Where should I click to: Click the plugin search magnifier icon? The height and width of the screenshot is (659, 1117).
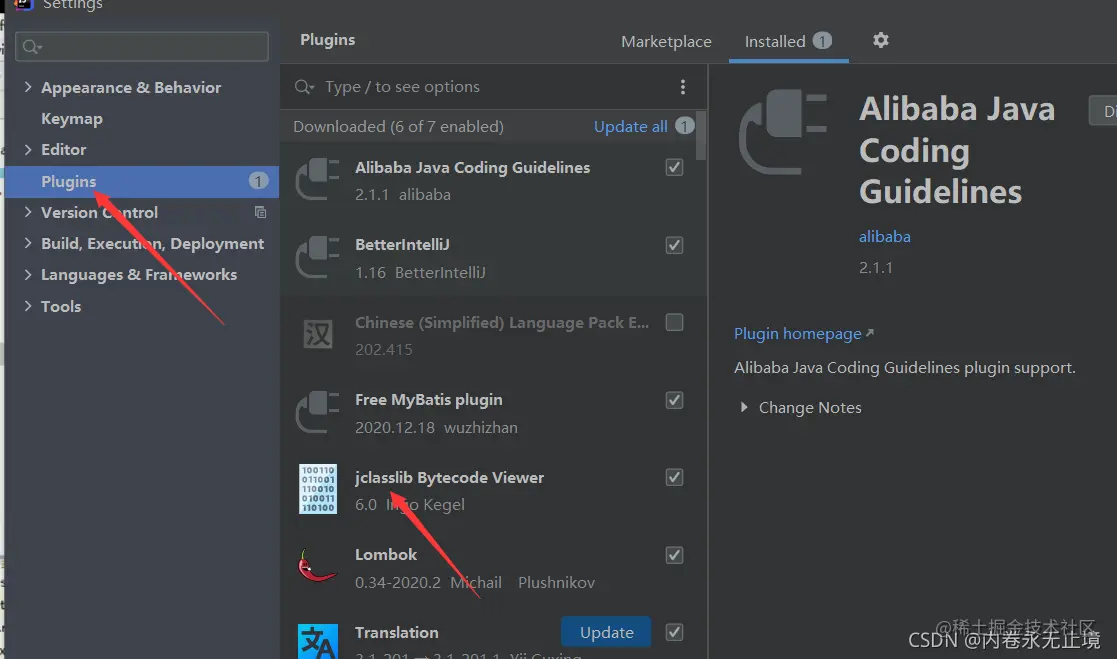coord(304,87)
